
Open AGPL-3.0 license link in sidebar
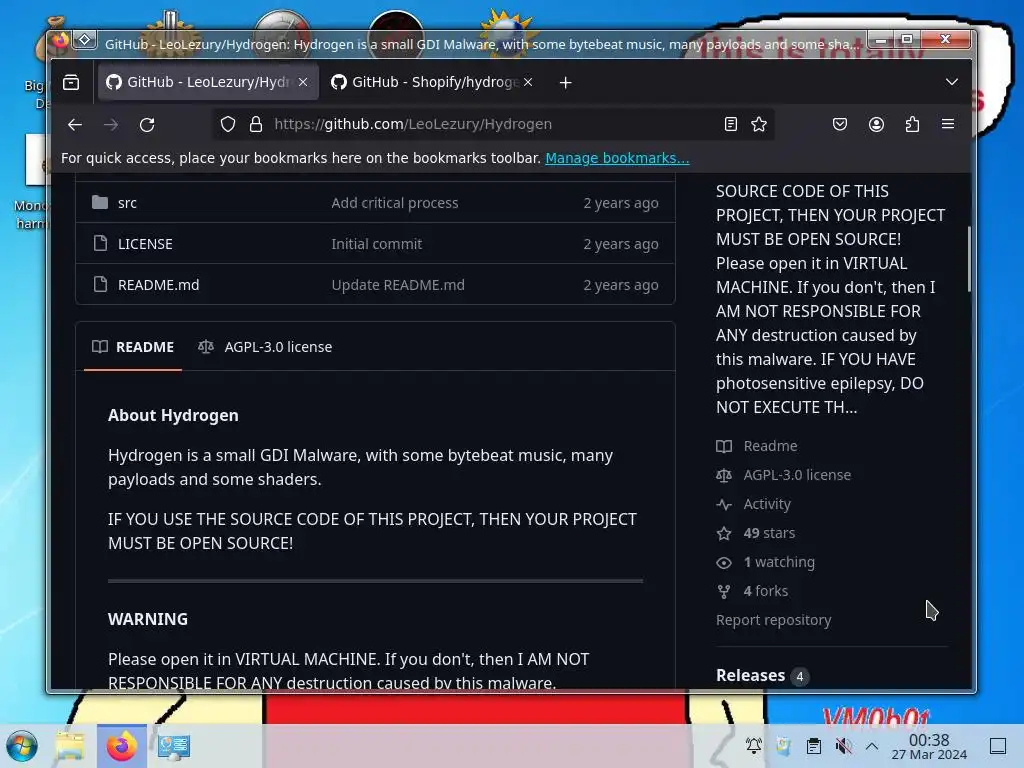tap(784, 475)
